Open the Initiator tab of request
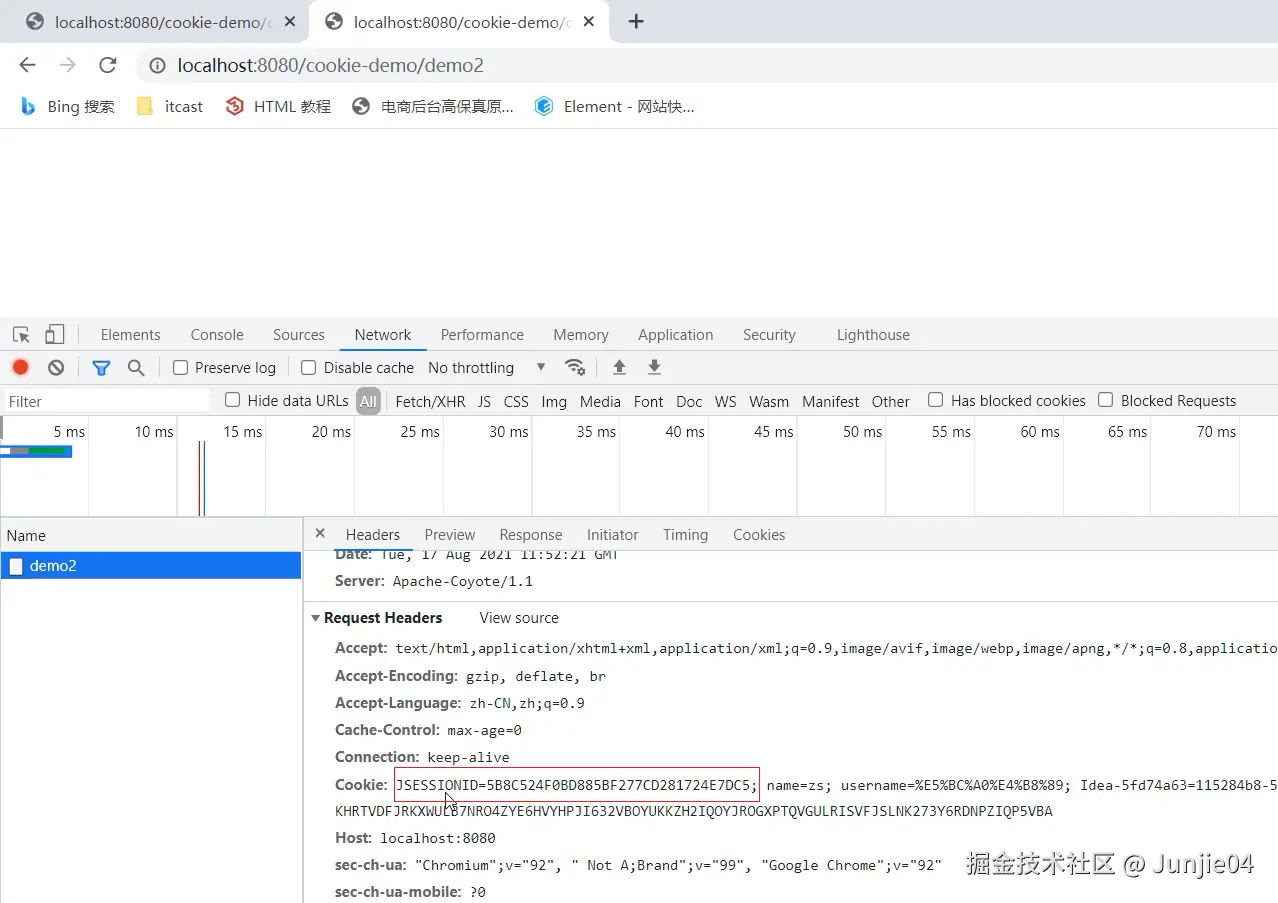Screen dimensions: 1278x903 coord(613,535)
